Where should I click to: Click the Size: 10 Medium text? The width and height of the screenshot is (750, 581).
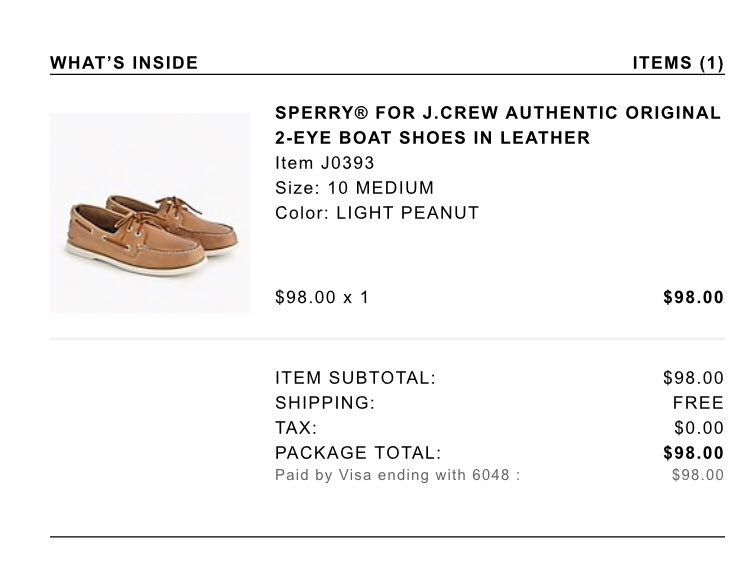pos(354,188)
